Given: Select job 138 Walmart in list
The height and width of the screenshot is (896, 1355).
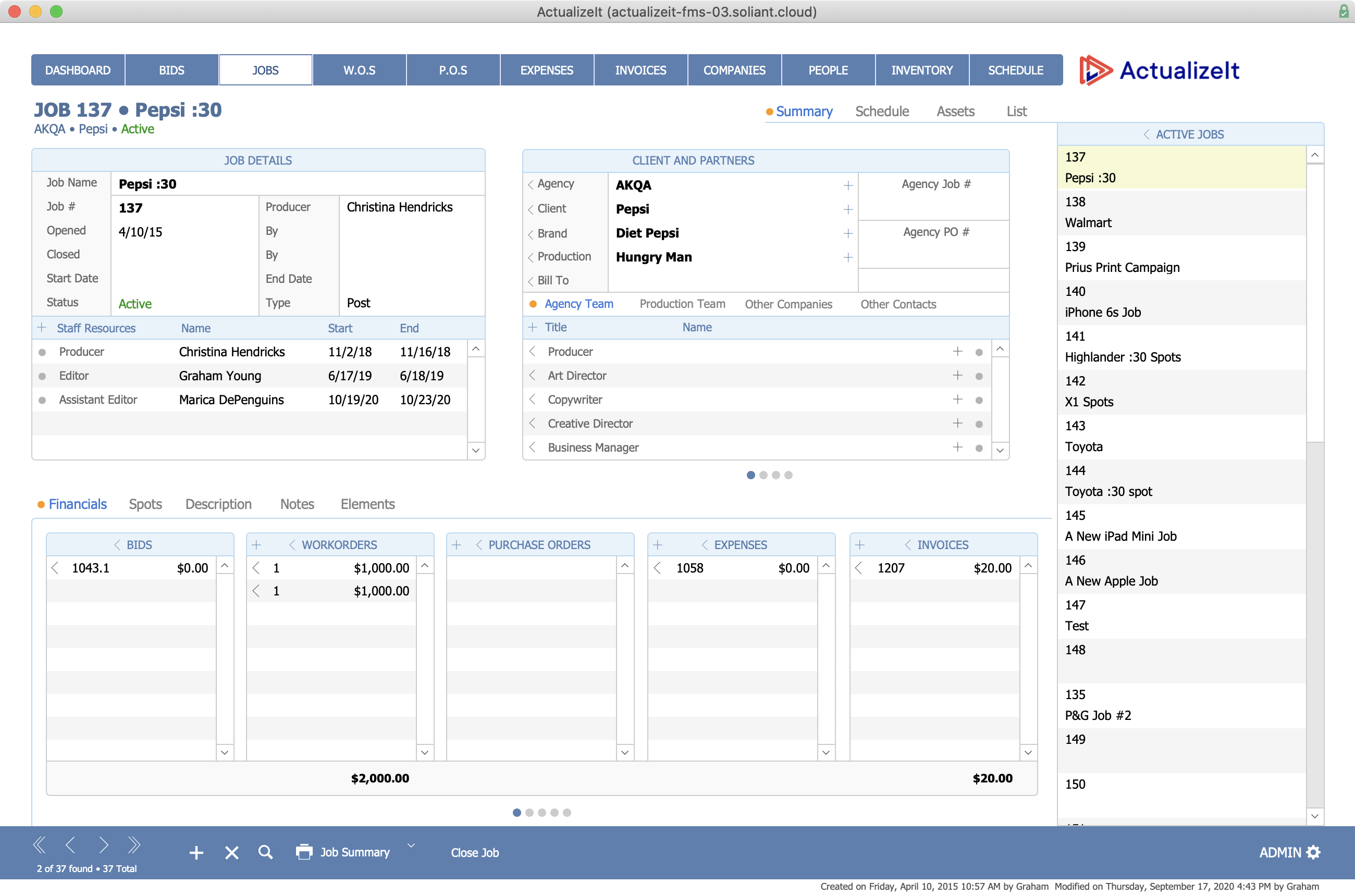Looking at the screenshot, I should click(x=1181, y=212).
